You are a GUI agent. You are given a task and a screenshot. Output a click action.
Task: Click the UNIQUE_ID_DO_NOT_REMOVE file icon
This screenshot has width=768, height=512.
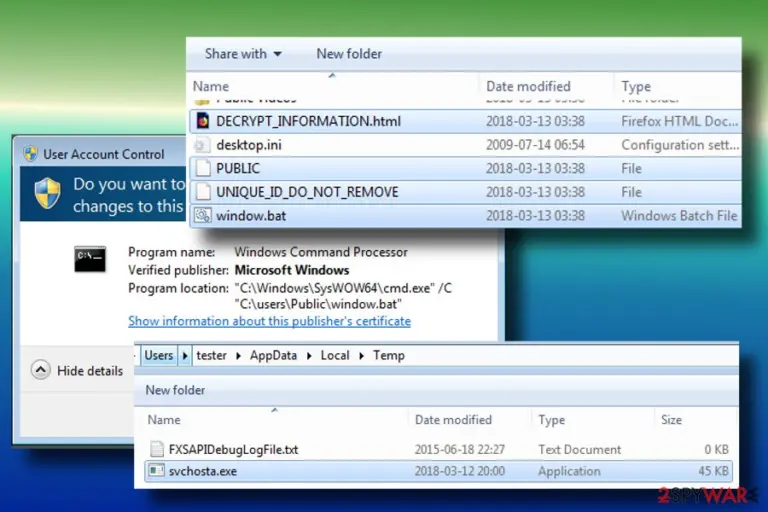coord(202,192)
